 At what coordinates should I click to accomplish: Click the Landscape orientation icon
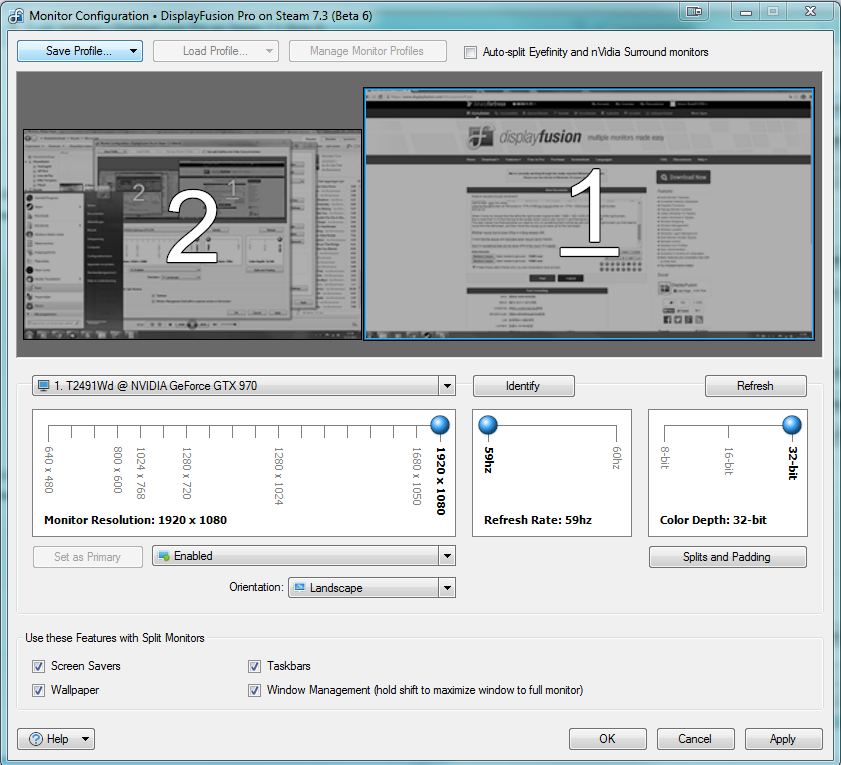tap(298, 588)
